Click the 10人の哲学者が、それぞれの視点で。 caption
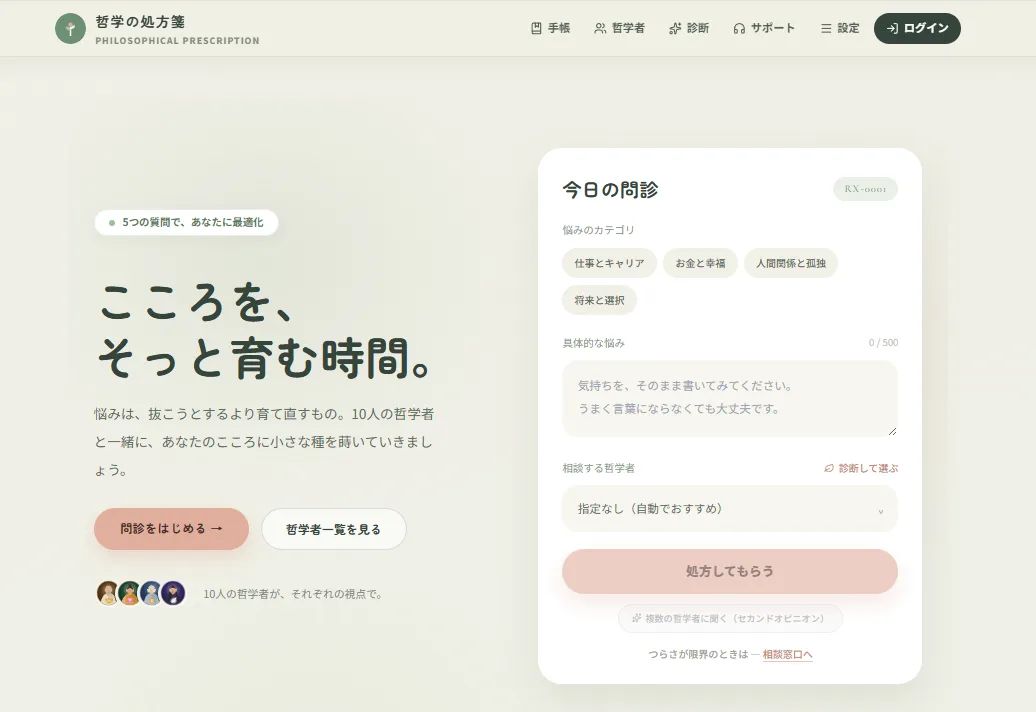This screenshot has height=712, width=1036. click(x=293, y=594)
